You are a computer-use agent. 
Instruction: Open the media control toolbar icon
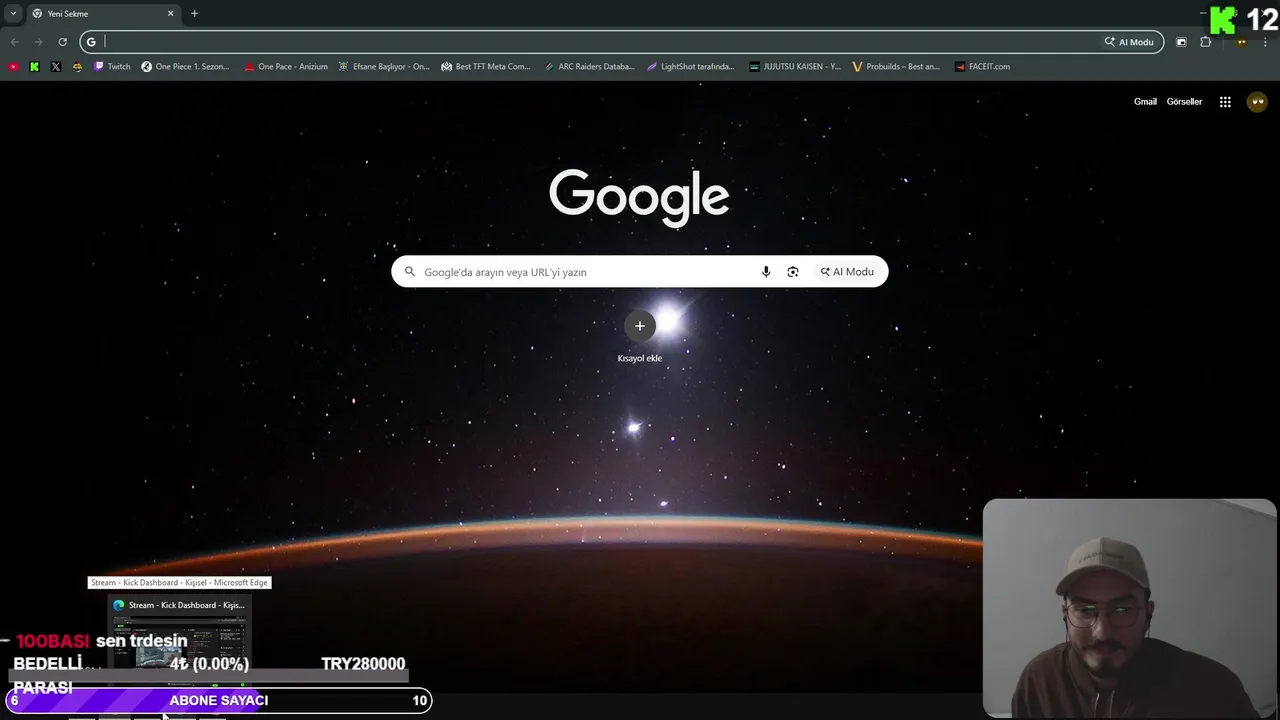point(1181,42)
